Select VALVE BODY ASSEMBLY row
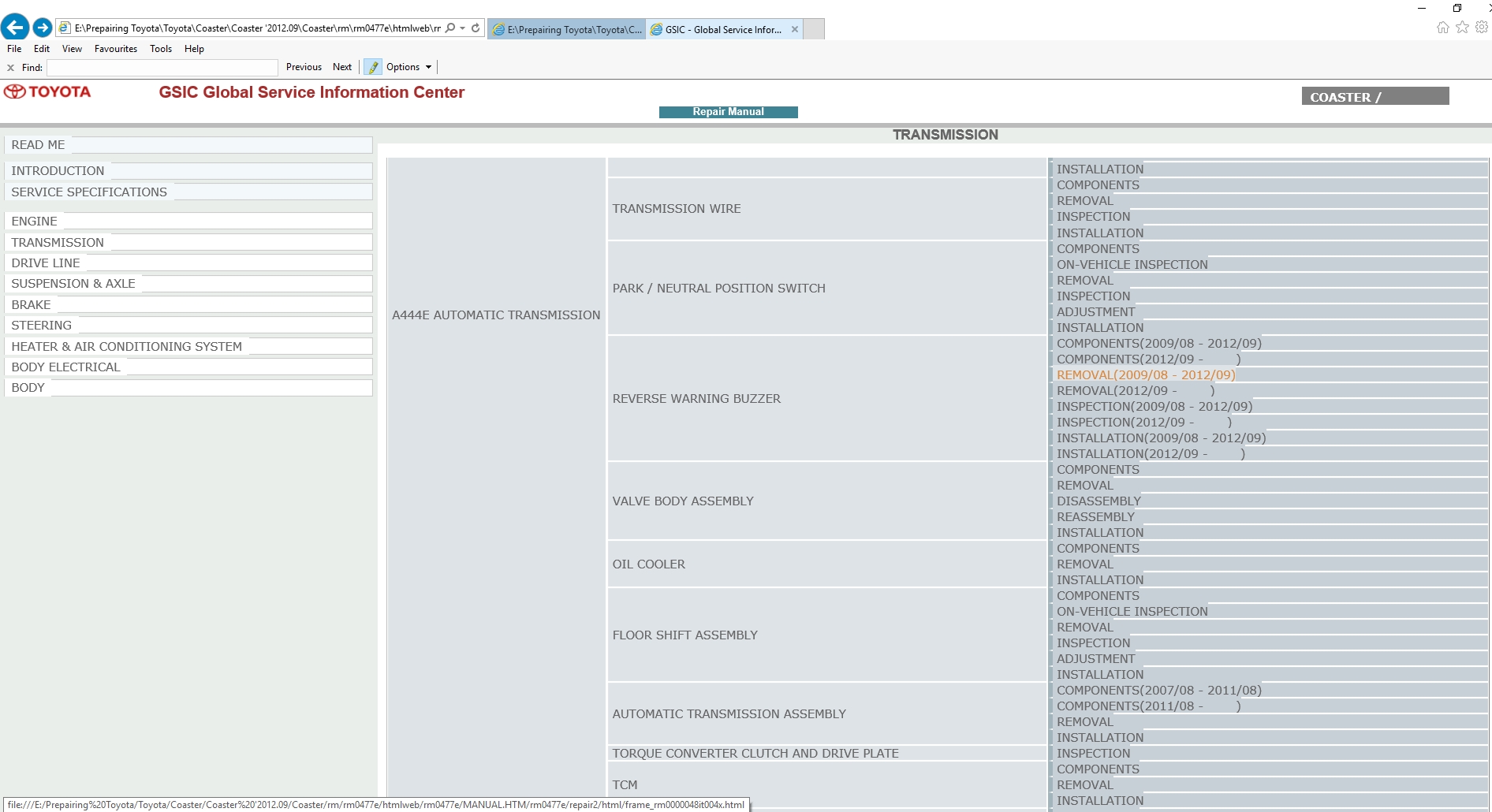Image resolution: width=1492 pixels, height=812 pixels. [x=827, y=501]
